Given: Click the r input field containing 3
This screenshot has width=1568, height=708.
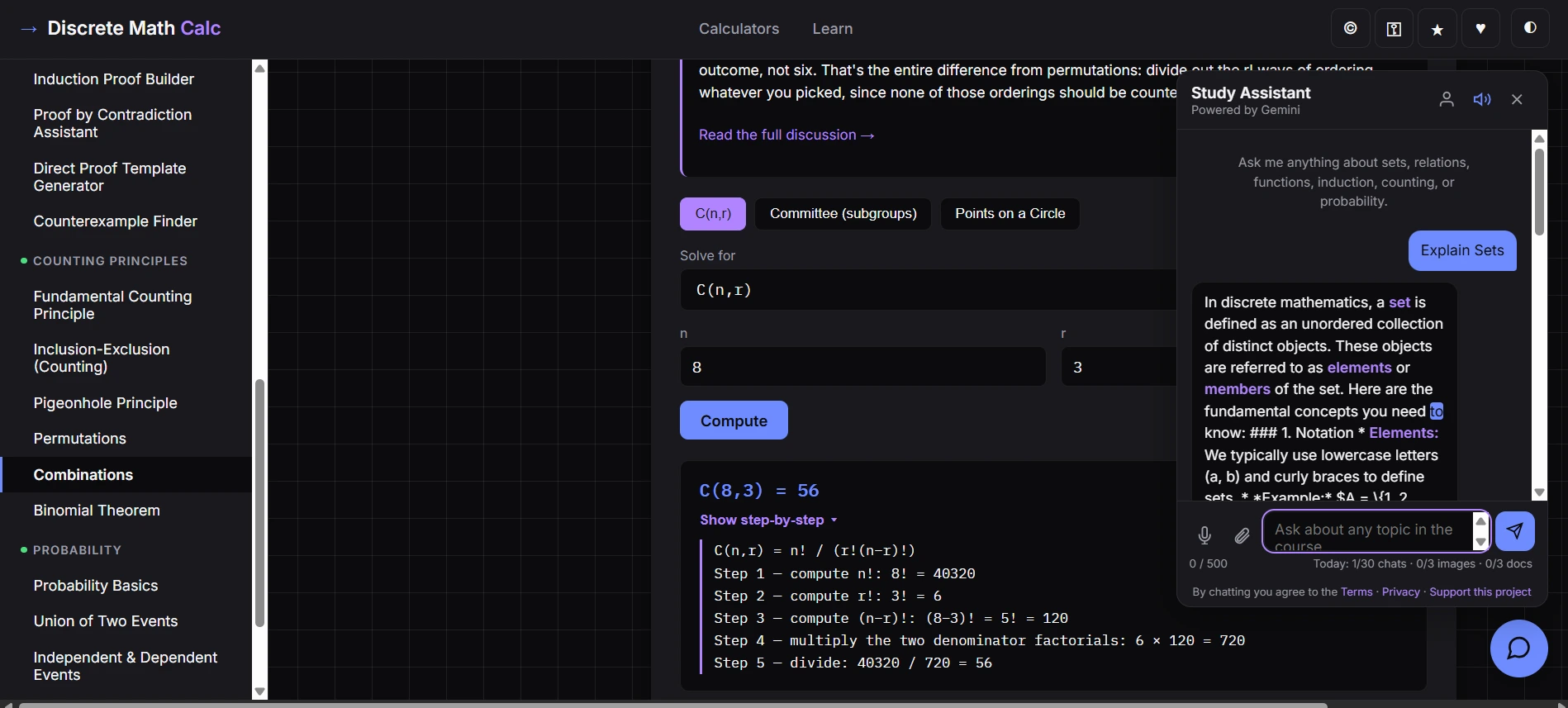Looking at the screenshot, I should [1119, 367].
